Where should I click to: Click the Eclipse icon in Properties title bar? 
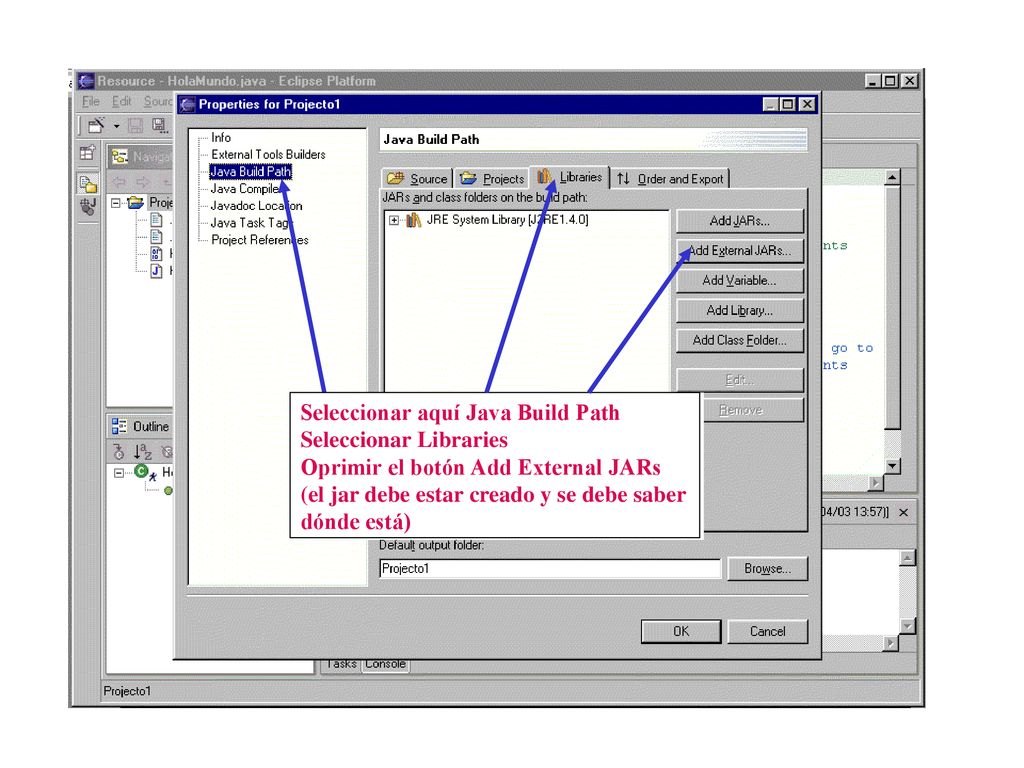pyautogui.click(x=188, y=104)
